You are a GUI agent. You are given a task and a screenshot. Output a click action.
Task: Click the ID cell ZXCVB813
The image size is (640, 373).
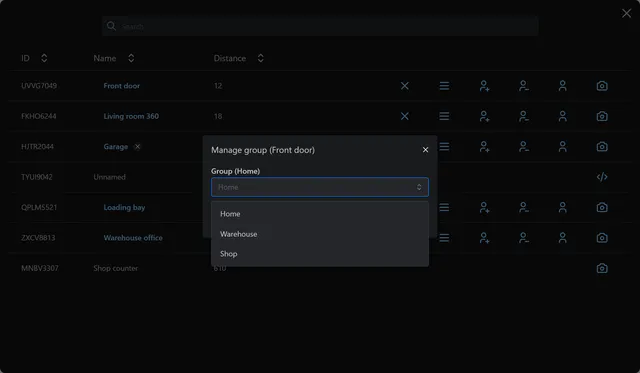pyautogui.click(x=38, y=238)
